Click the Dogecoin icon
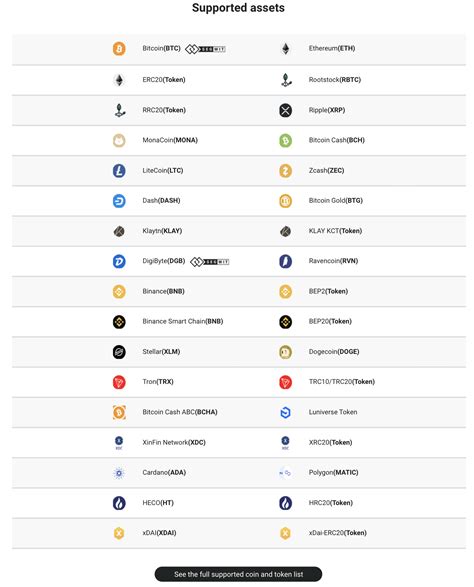Screen dimensions: 474x587 [x=285, y=352]
